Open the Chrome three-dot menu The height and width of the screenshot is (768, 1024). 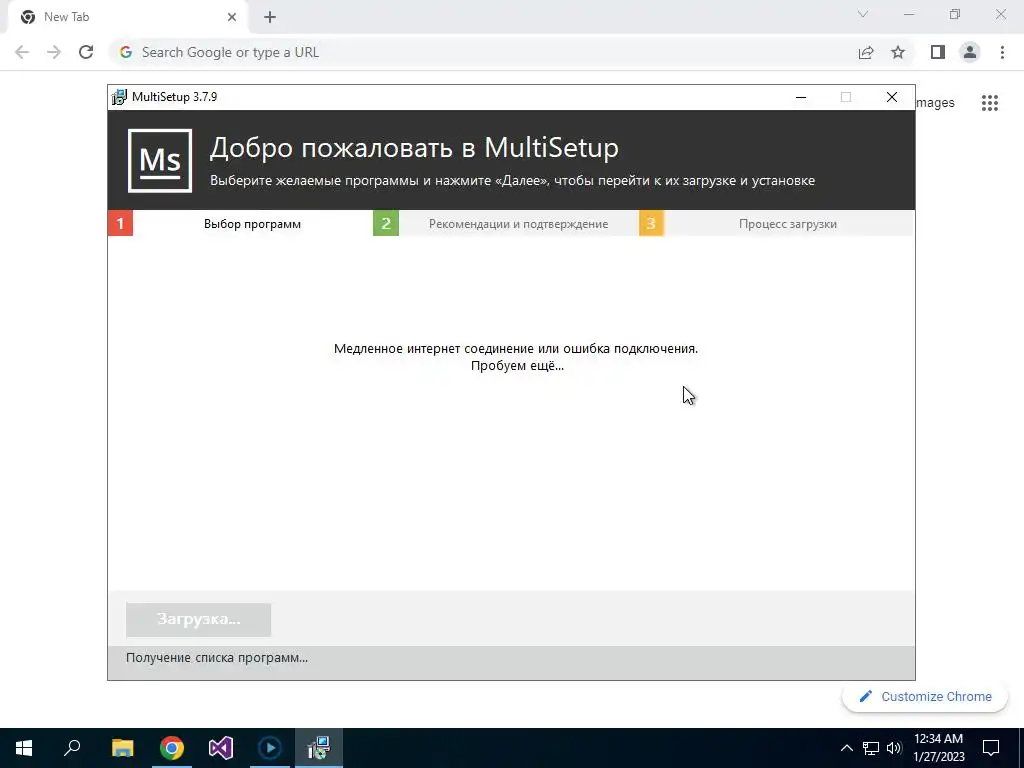point(1002,52)
